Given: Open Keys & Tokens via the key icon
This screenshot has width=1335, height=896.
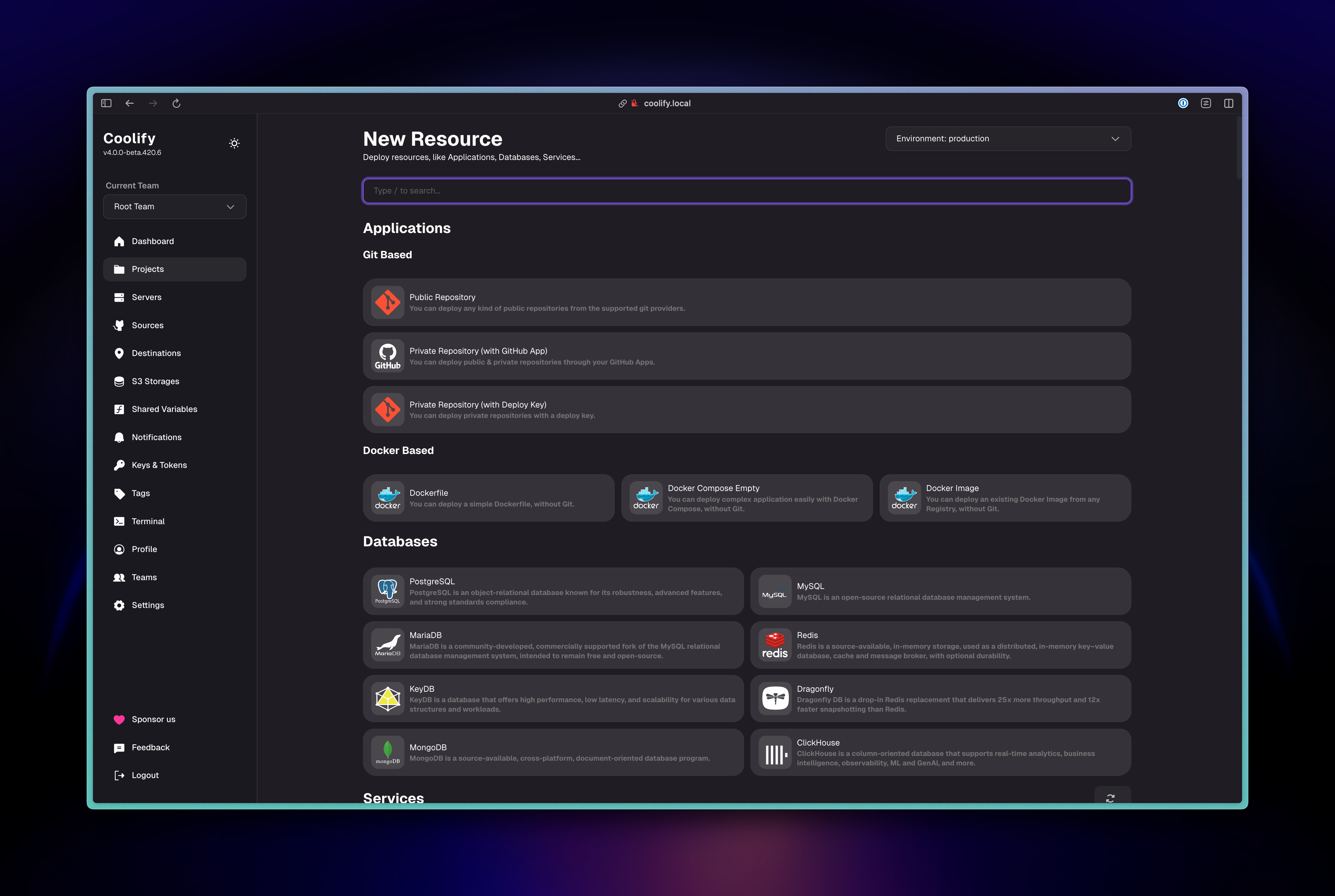Looking at the screenshot, I should 119,464.
